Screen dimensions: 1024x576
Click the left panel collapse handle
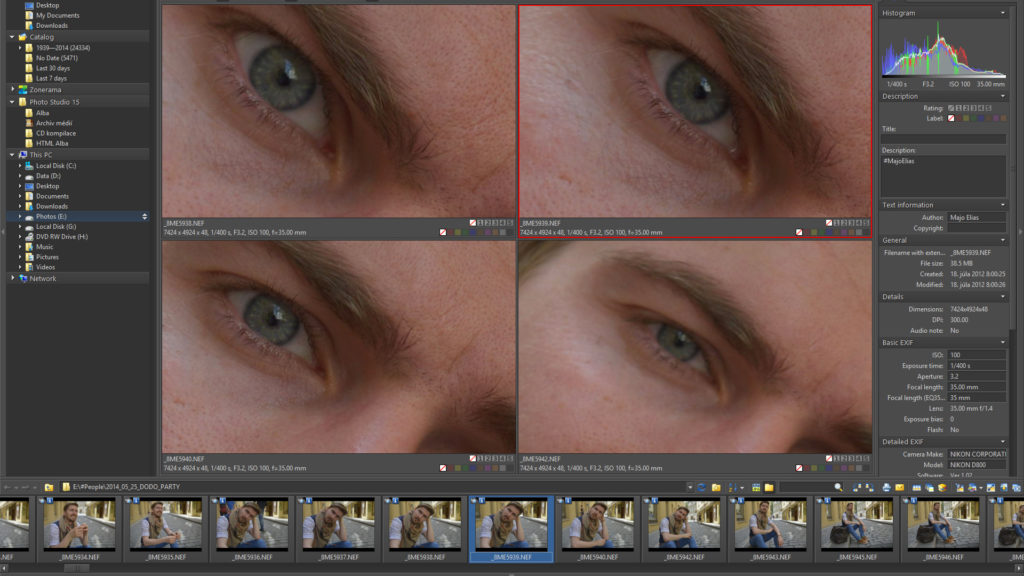click(x=3, y=232)
